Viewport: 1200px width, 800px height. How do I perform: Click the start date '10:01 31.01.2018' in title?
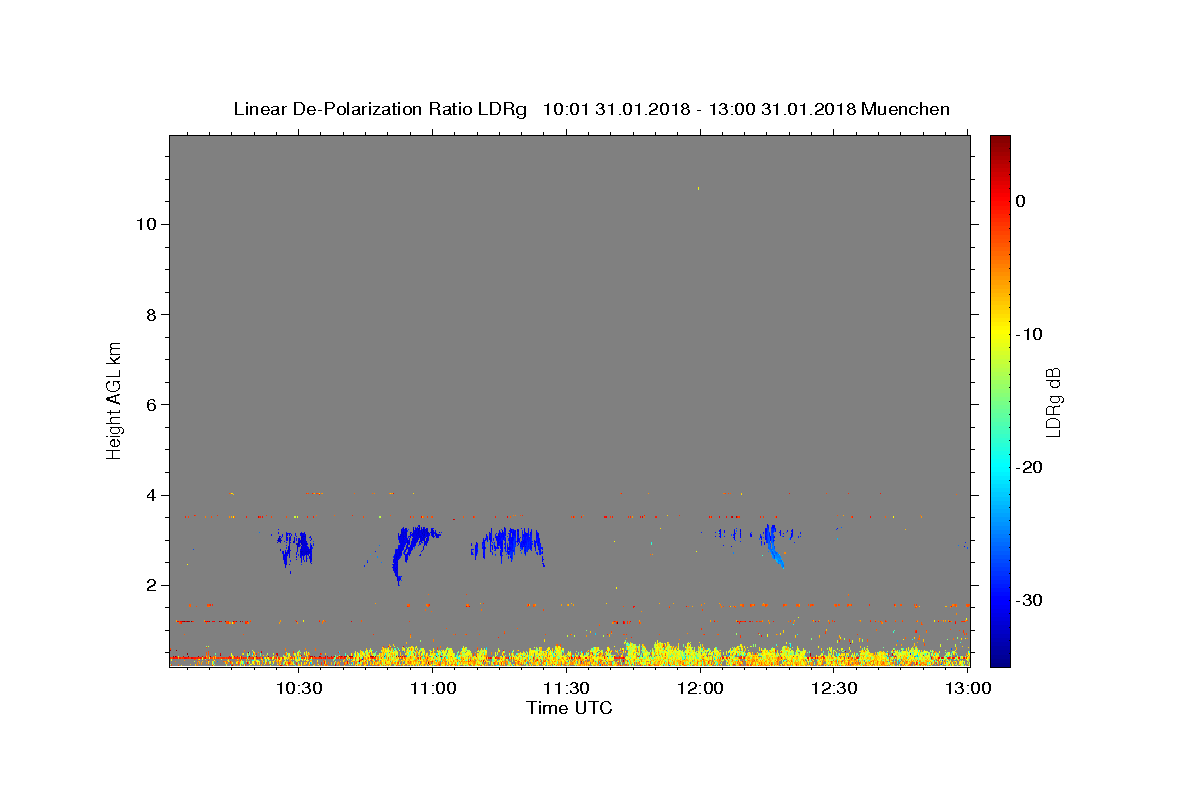615,109
